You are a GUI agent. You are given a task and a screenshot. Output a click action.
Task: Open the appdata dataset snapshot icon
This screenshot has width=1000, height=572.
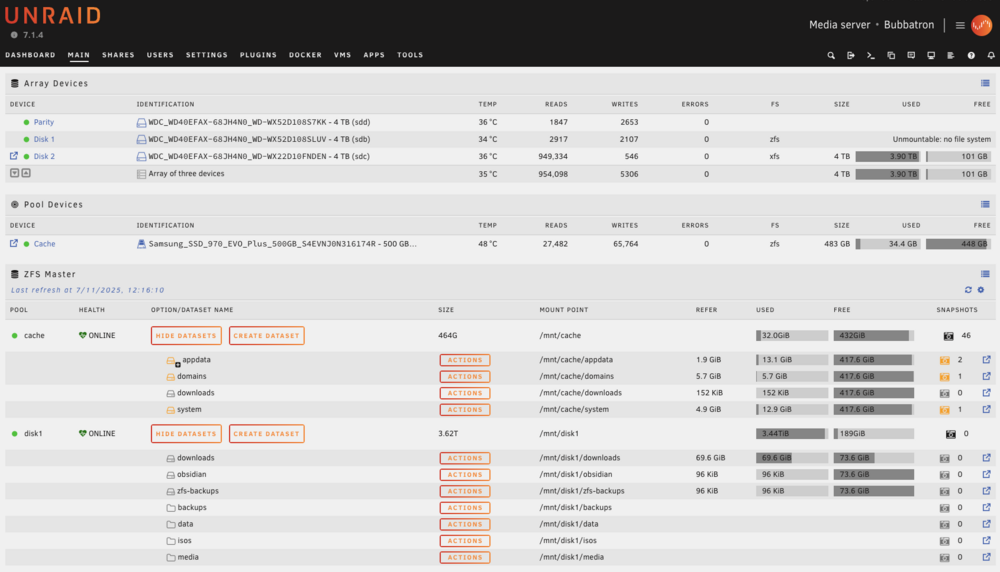tap(945, 360)
